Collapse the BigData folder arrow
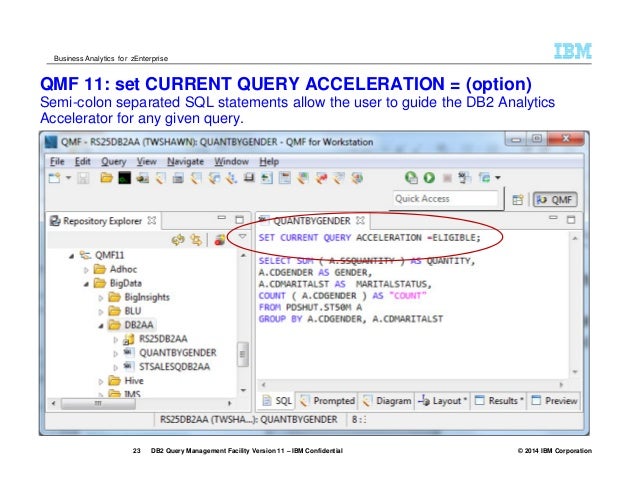 pyautogui.click(x=86, y=284)
